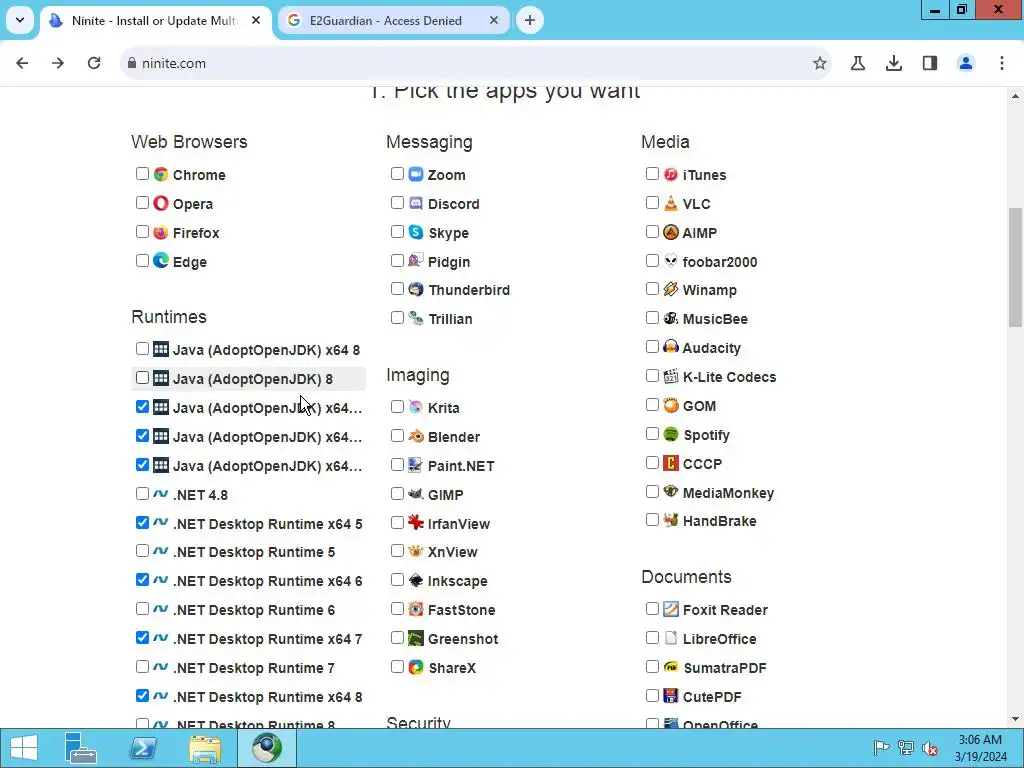The image size is (1024, 768).
Task: Open the Chrome profile avatar
Action: [966, 63]
